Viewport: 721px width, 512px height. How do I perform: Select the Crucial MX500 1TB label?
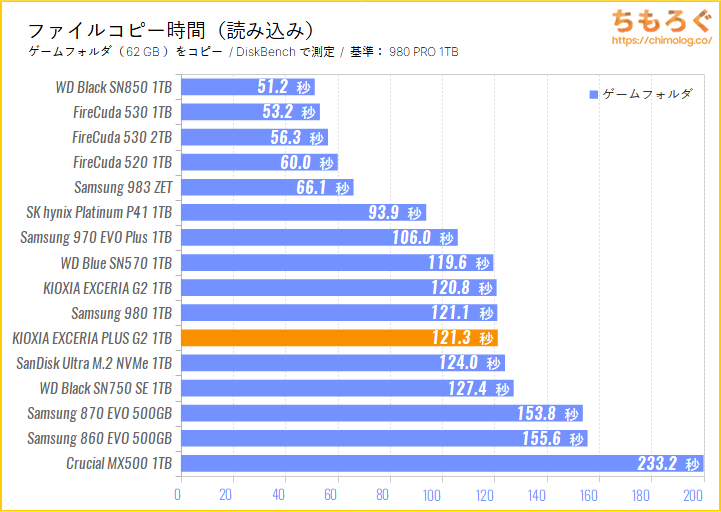click(120, 463)
